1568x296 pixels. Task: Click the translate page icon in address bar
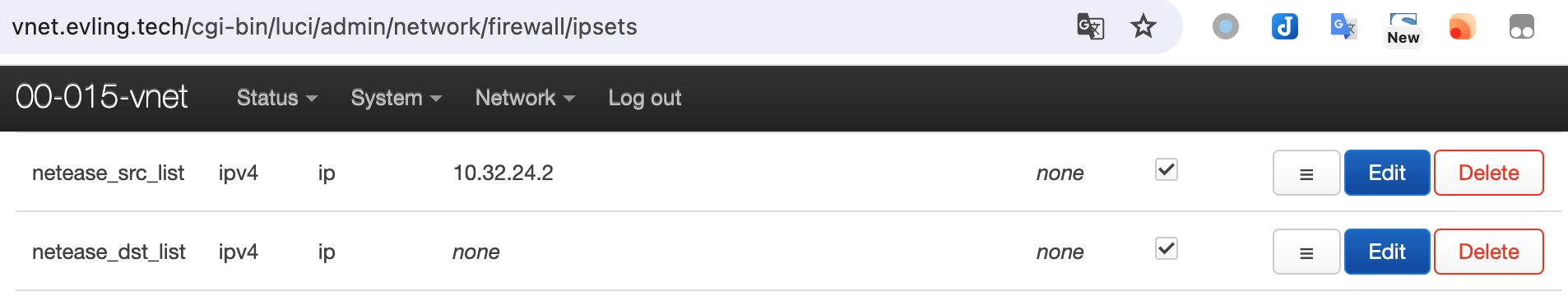coord(1090,26)
